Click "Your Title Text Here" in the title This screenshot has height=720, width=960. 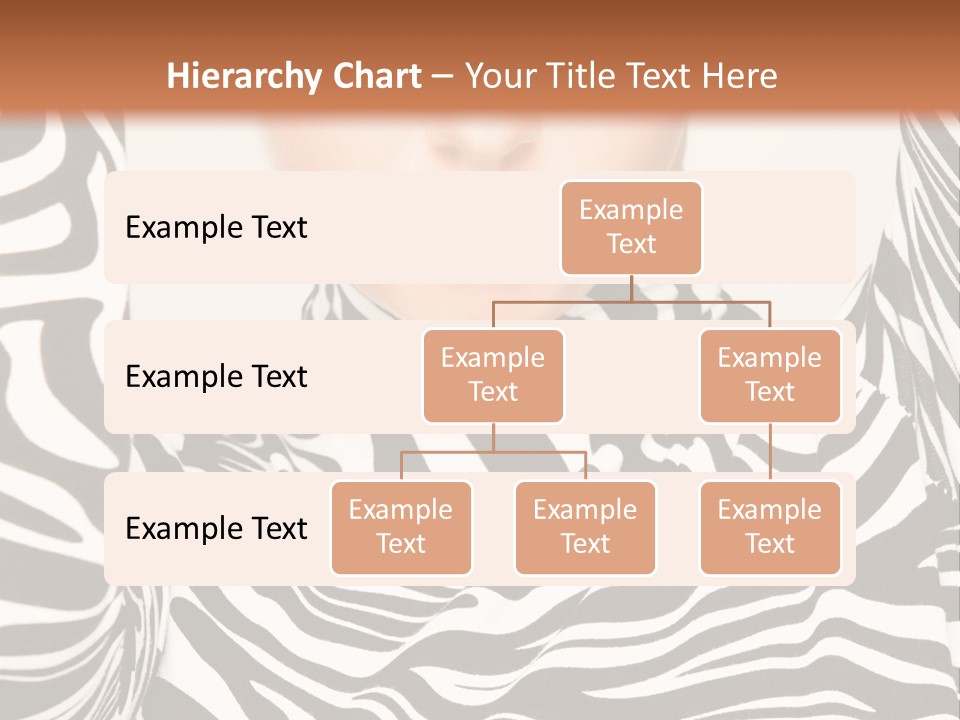pos(621,76)
